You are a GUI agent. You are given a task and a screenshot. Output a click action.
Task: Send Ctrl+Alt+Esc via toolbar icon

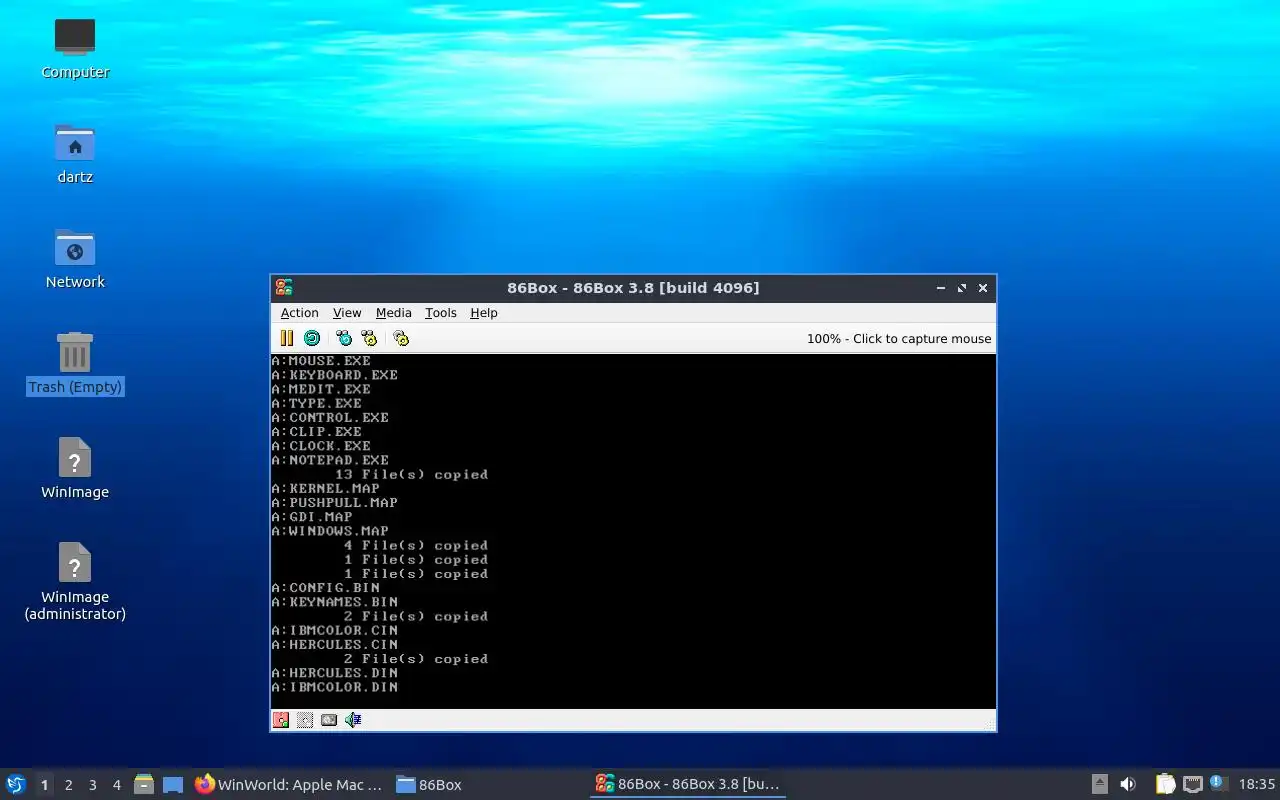pyautogui.click(x=369, y=338)
